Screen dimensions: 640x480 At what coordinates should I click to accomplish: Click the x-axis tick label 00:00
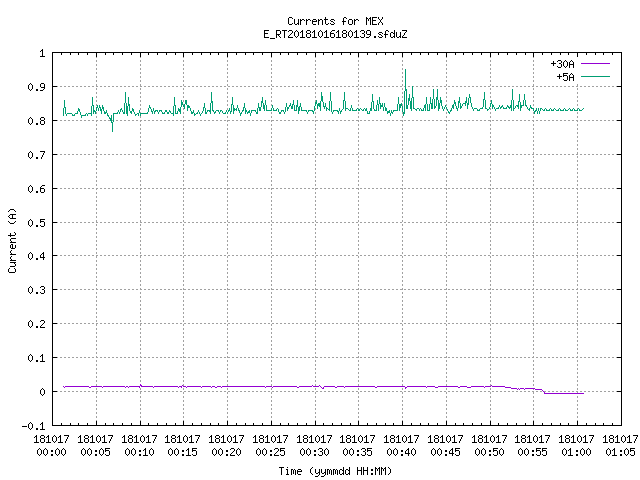click(x=51, y=452)
